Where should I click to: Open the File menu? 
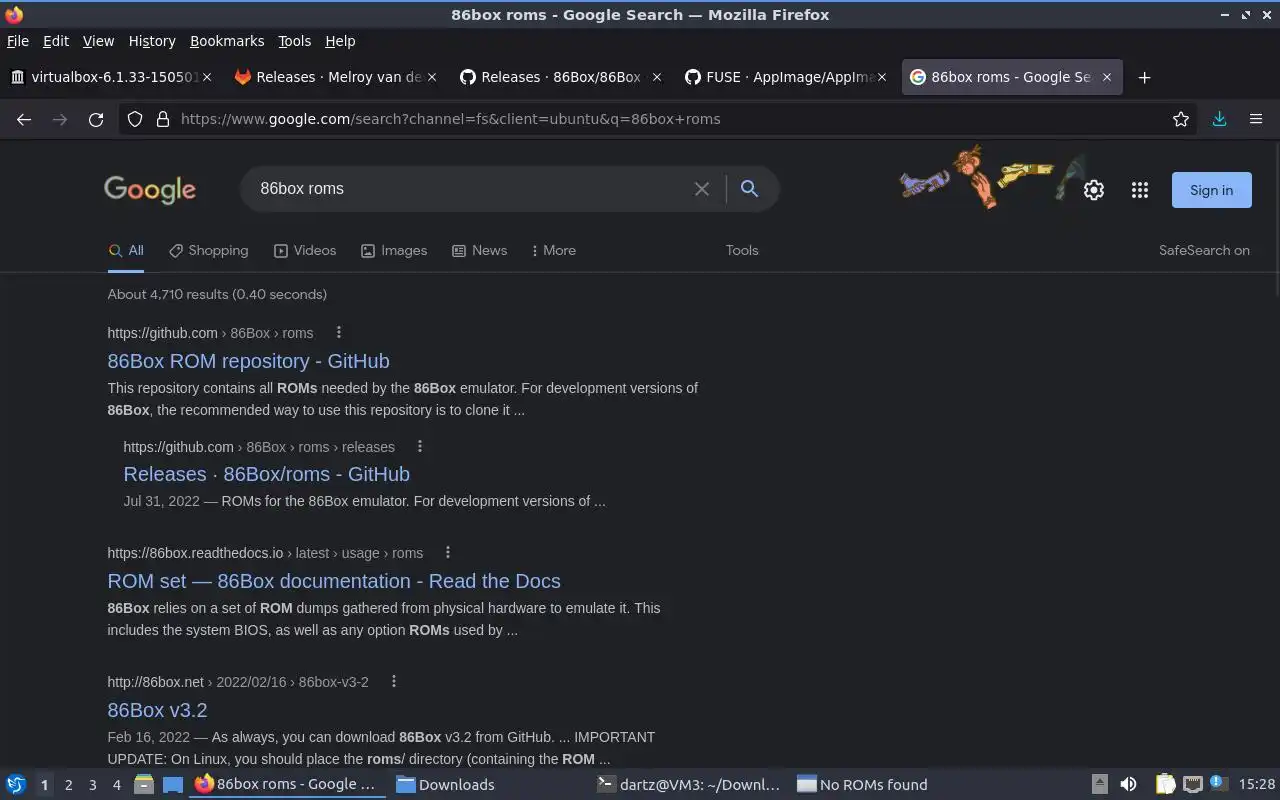pyautogui.click(x=18, y=41)
